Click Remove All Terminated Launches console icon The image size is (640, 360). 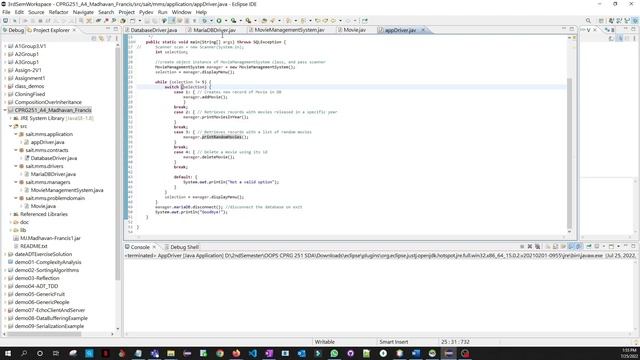538,247
